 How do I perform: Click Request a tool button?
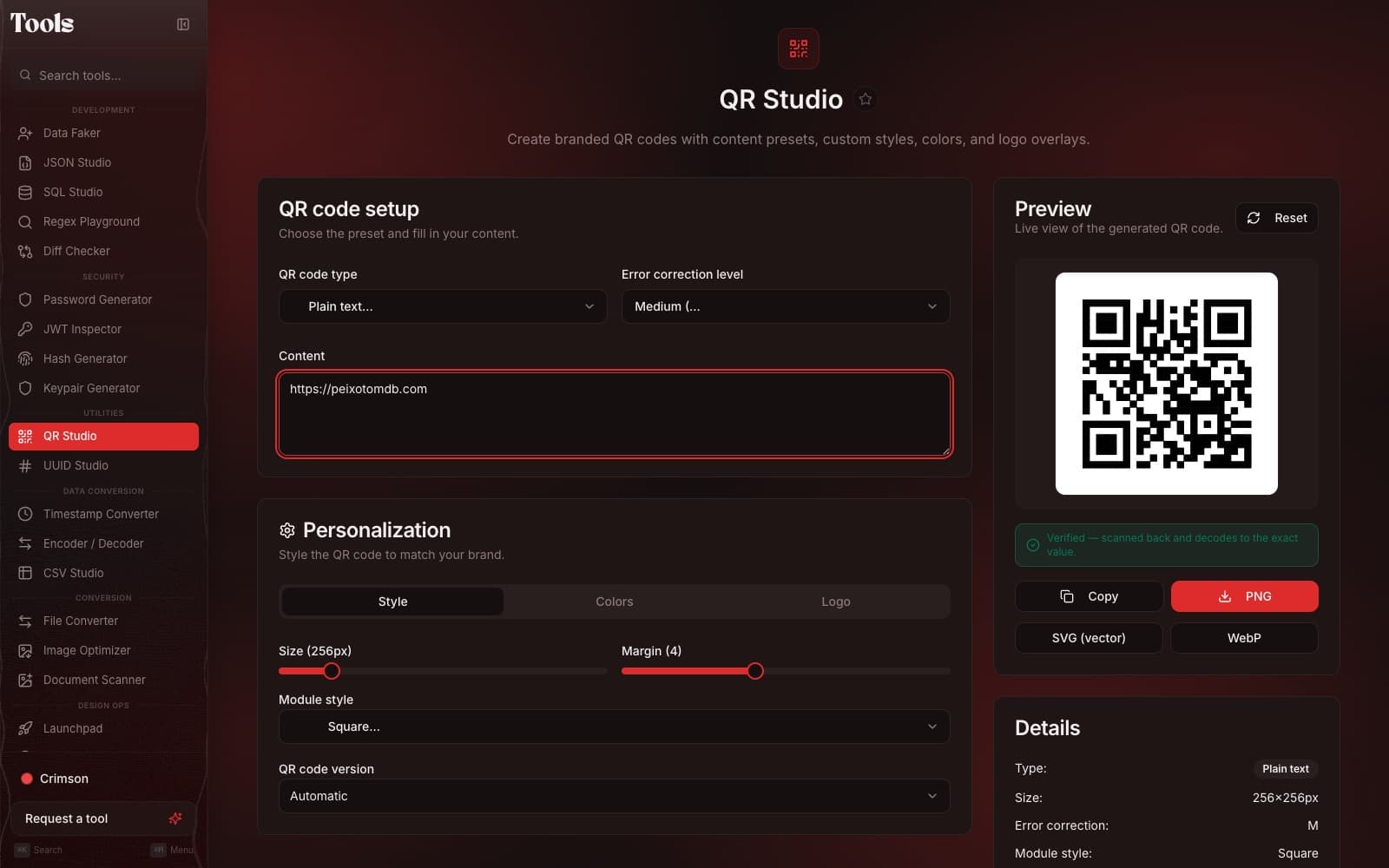coord(103,819)
